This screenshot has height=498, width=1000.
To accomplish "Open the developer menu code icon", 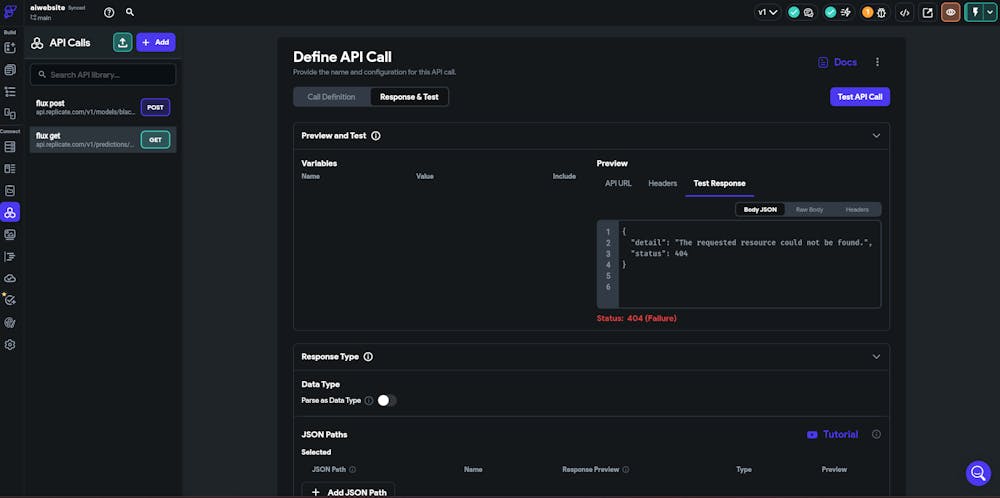I will pyautogui.click(x=904, y=12).
